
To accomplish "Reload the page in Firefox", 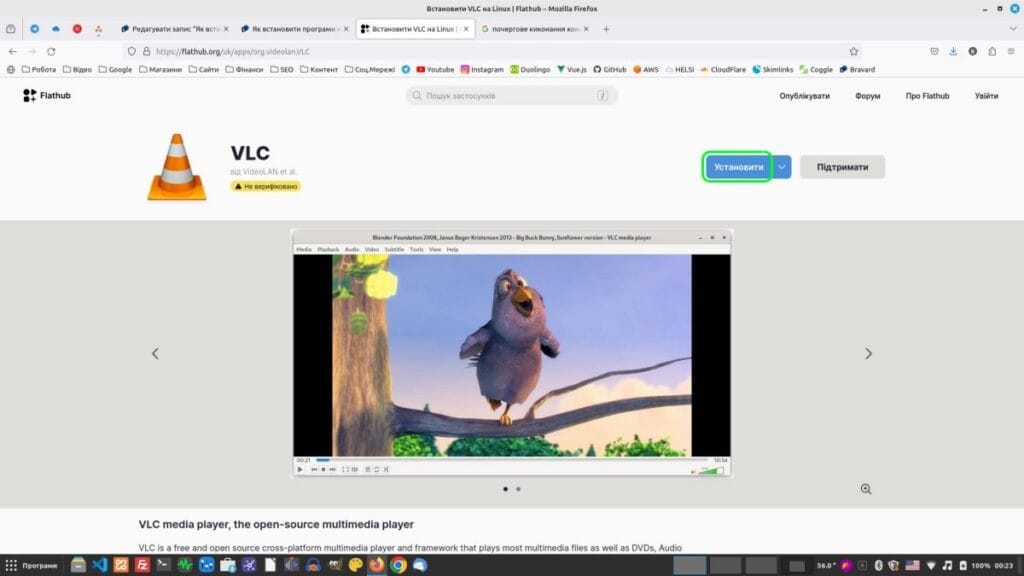I will coord(51,51).
